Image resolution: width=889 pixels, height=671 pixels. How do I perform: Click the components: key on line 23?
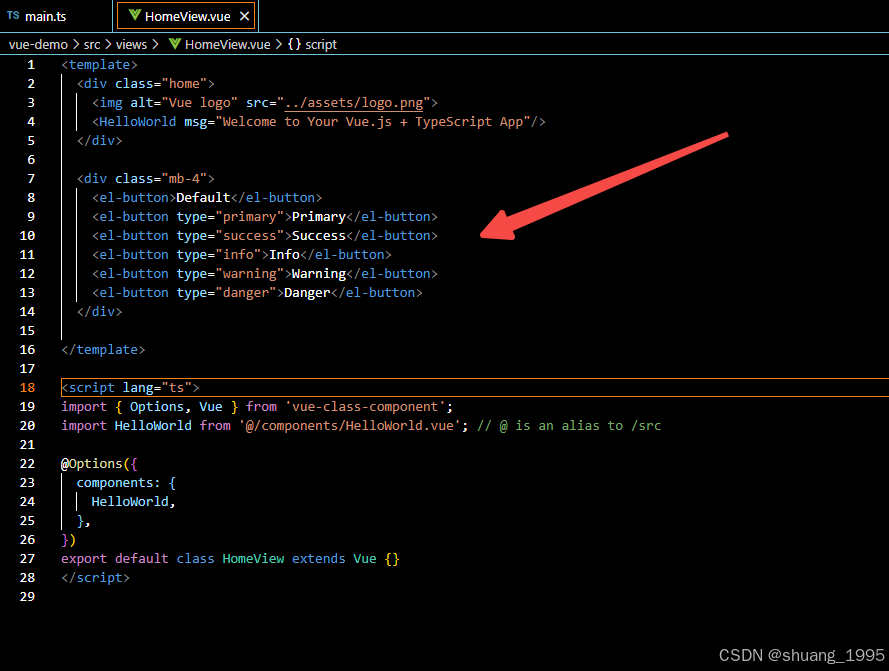(118, 483)
